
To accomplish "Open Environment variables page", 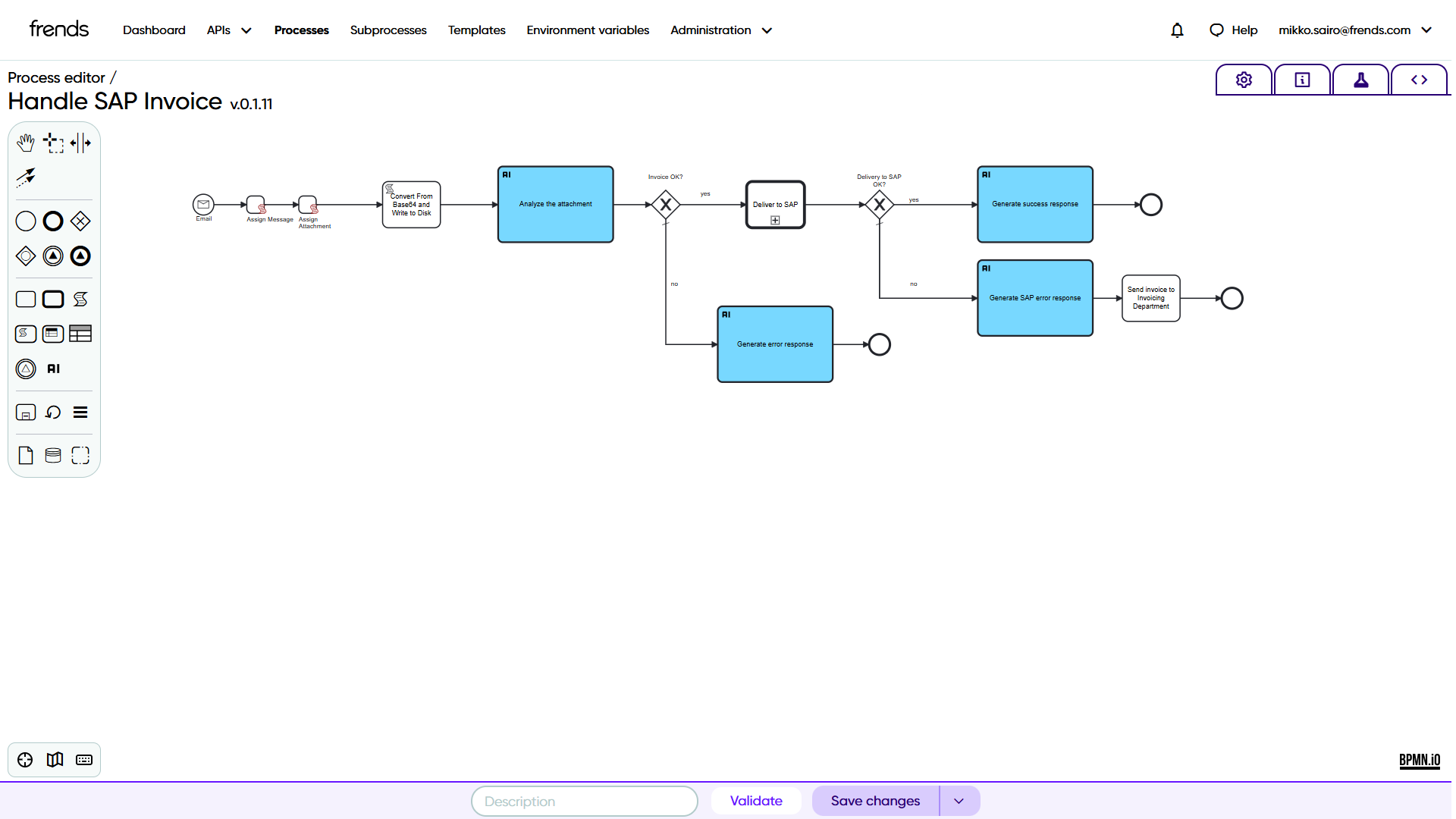I will pos(588,30).
